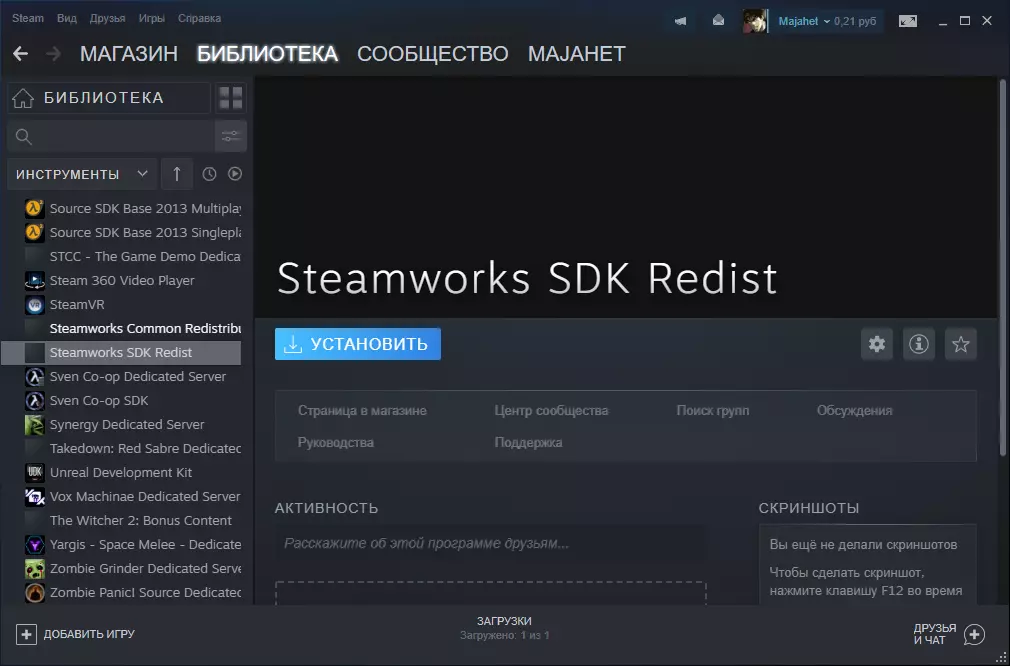Open Обсуждения link
The height and width of the screenshot is (666, 1010).
click(x=854, y=411)
